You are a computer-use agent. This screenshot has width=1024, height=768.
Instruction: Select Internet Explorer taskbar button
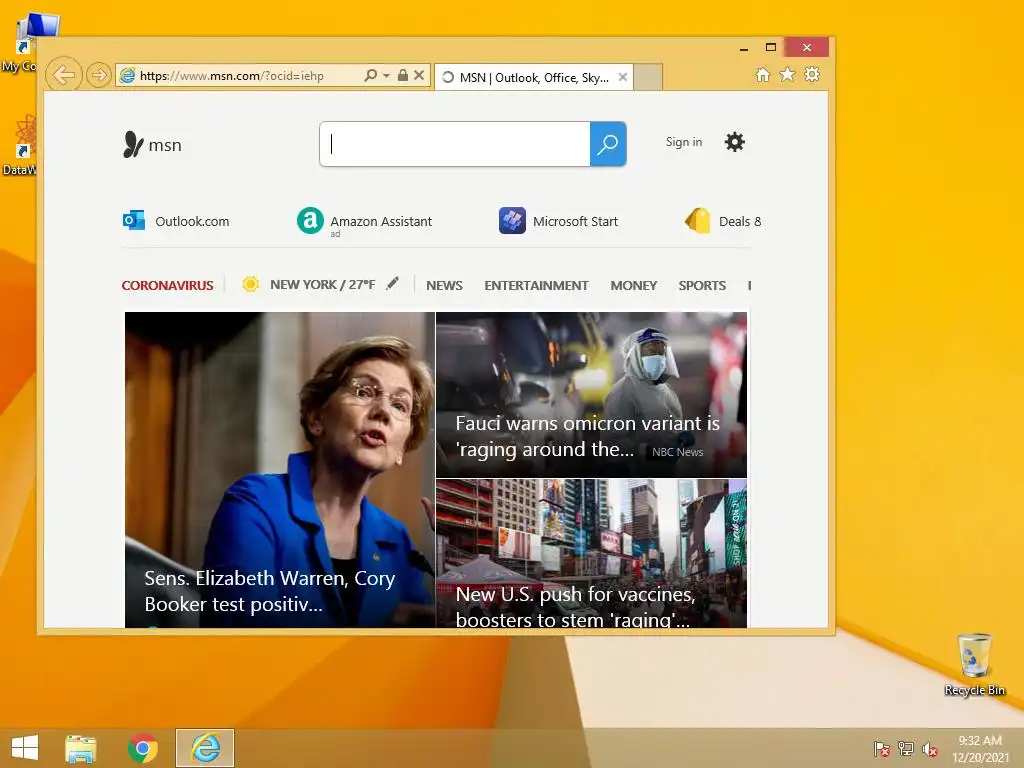coord(205,748)
